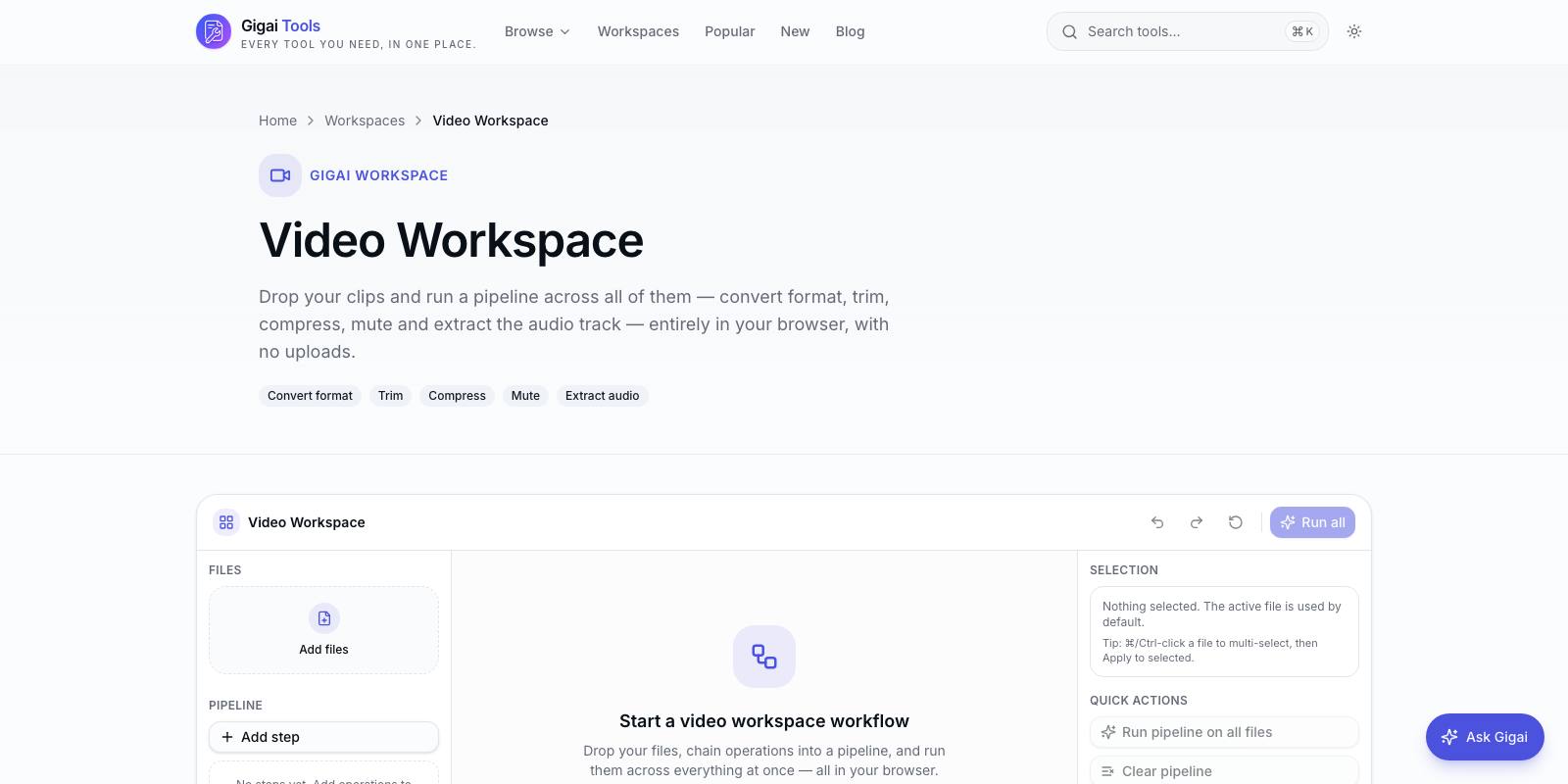Click the FILES section heading
The image size is (1568, 784).
tap(225, 570)
